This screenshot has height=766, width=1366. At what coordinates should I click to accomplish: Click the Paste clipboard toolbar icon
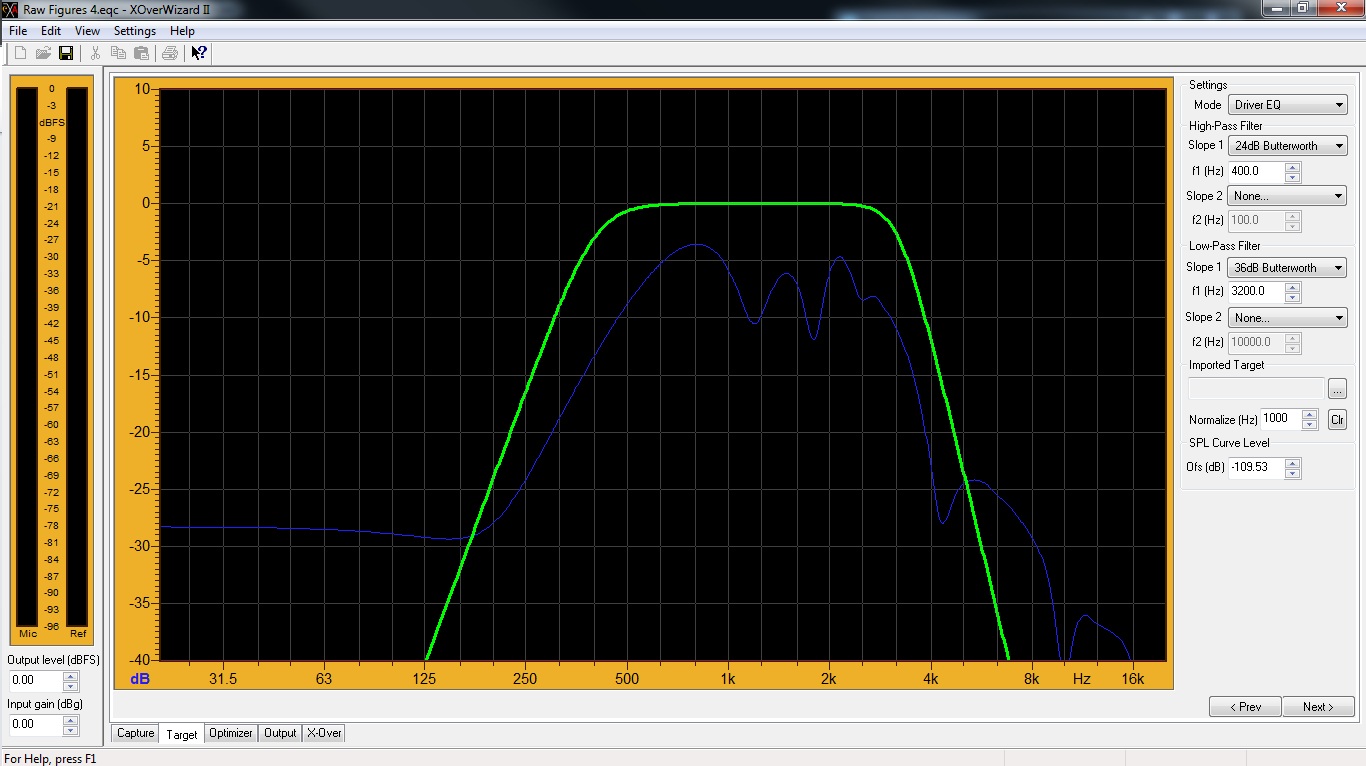141,53
